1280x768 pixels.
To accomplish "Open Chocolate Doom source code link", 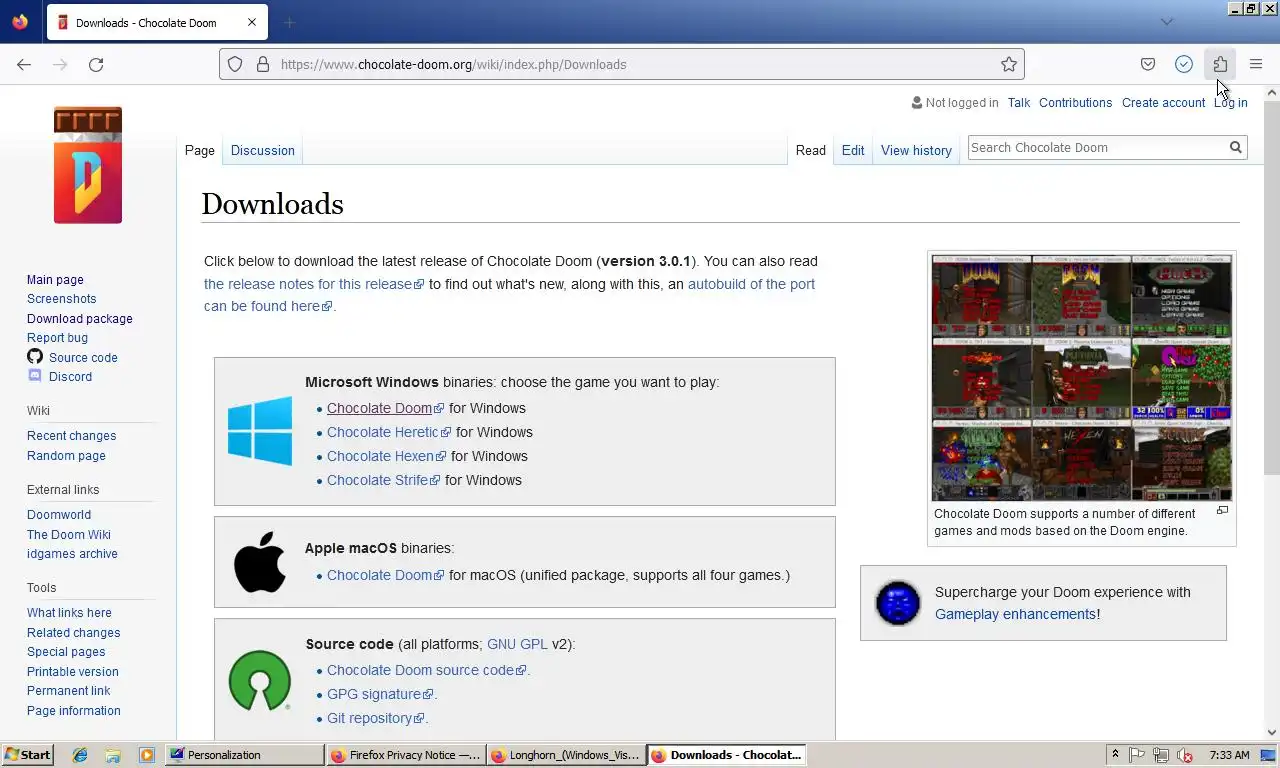I will [426, 670].
